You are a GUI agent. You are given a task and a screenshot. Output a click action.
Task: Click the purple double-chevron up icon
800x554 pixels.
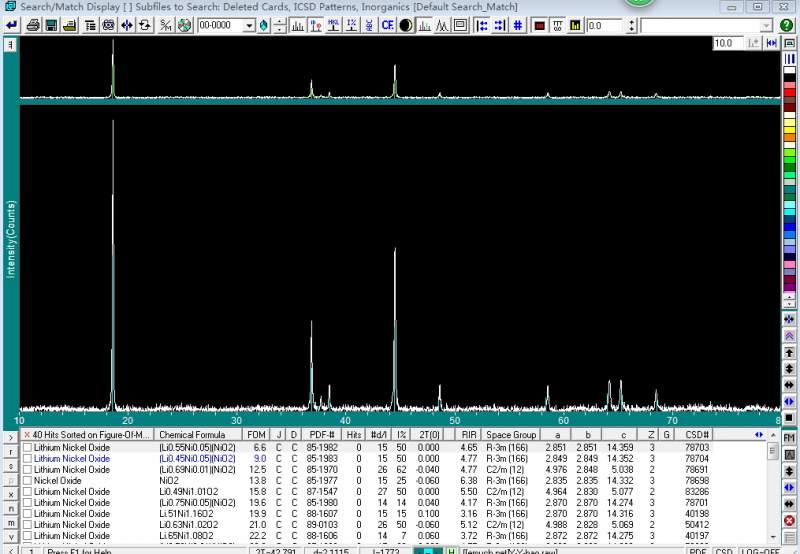789,336
